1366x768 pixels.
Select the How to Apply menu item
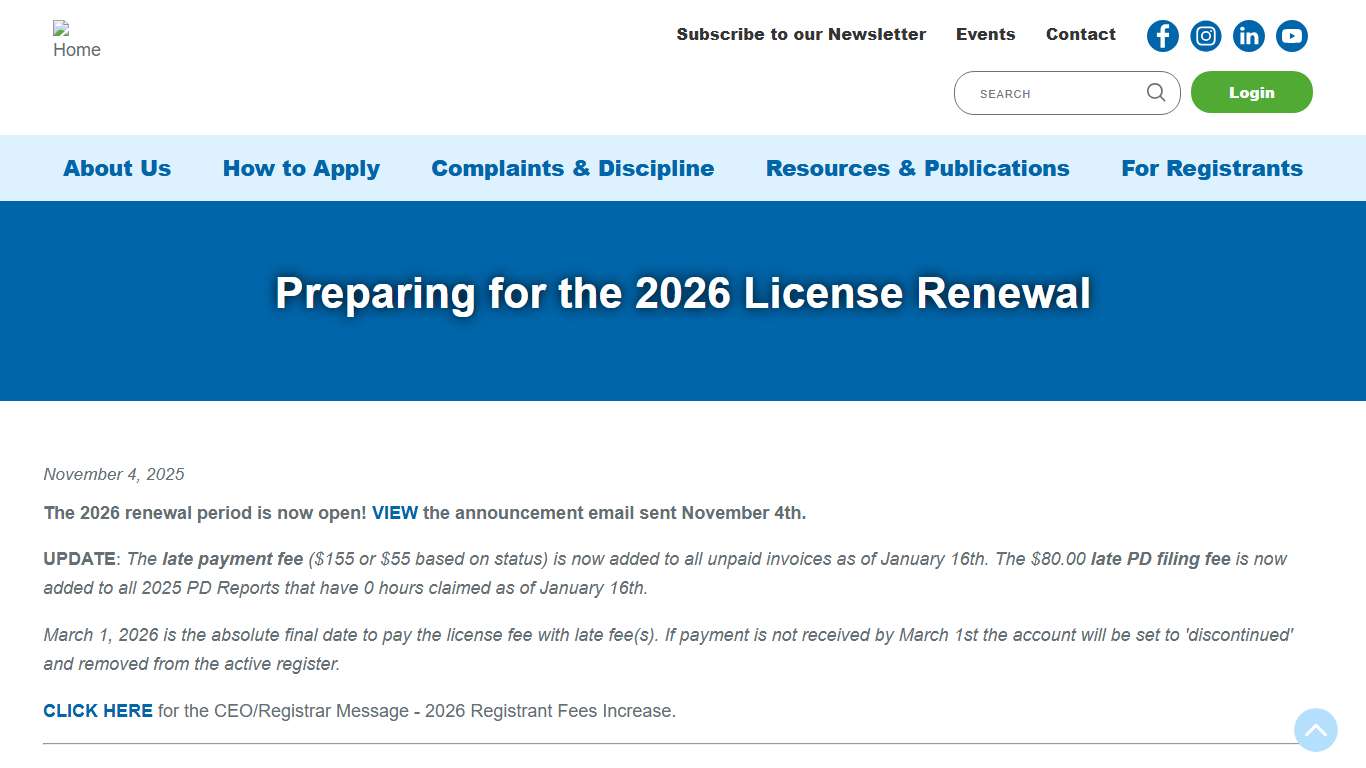(x=301, y=168)
